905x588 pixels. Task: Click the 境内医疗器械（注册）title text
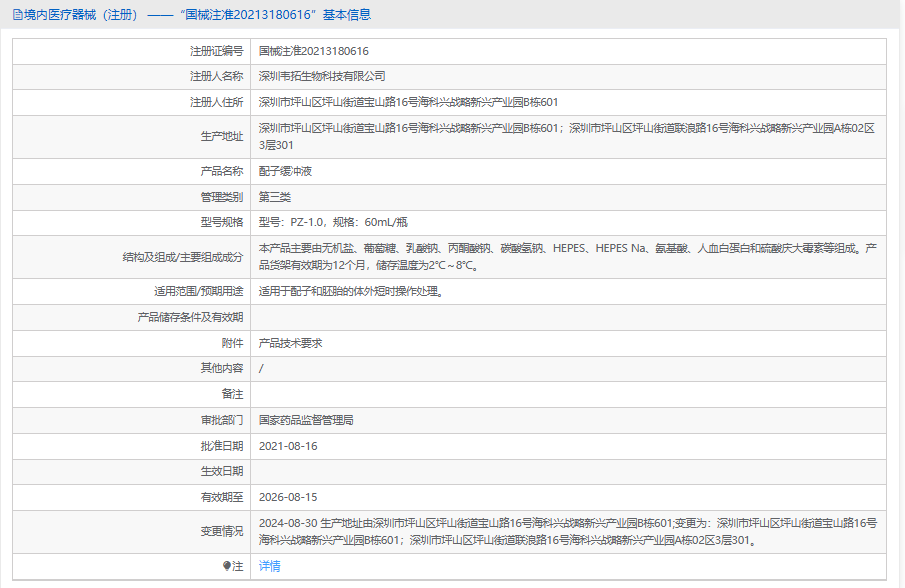[80, 15]
